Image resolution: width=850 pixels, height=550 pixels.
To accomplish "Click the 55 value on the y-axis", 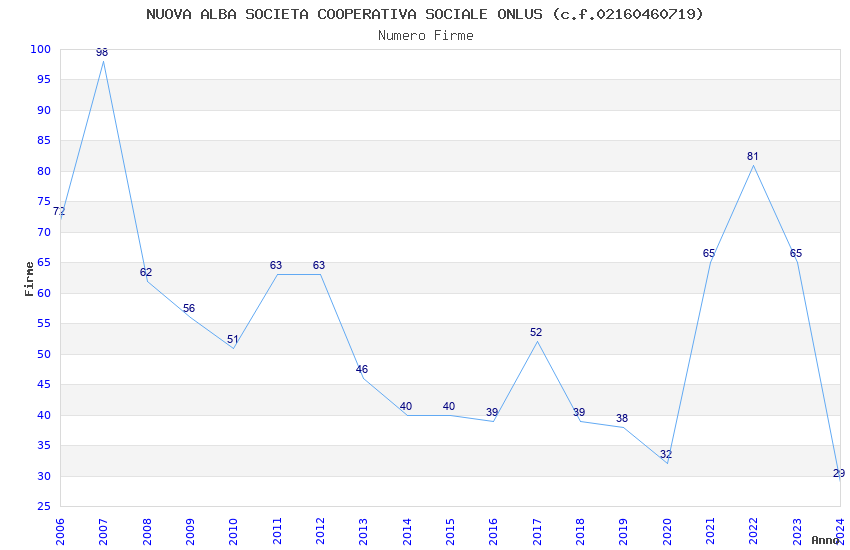I will click(x=44, y=323).
